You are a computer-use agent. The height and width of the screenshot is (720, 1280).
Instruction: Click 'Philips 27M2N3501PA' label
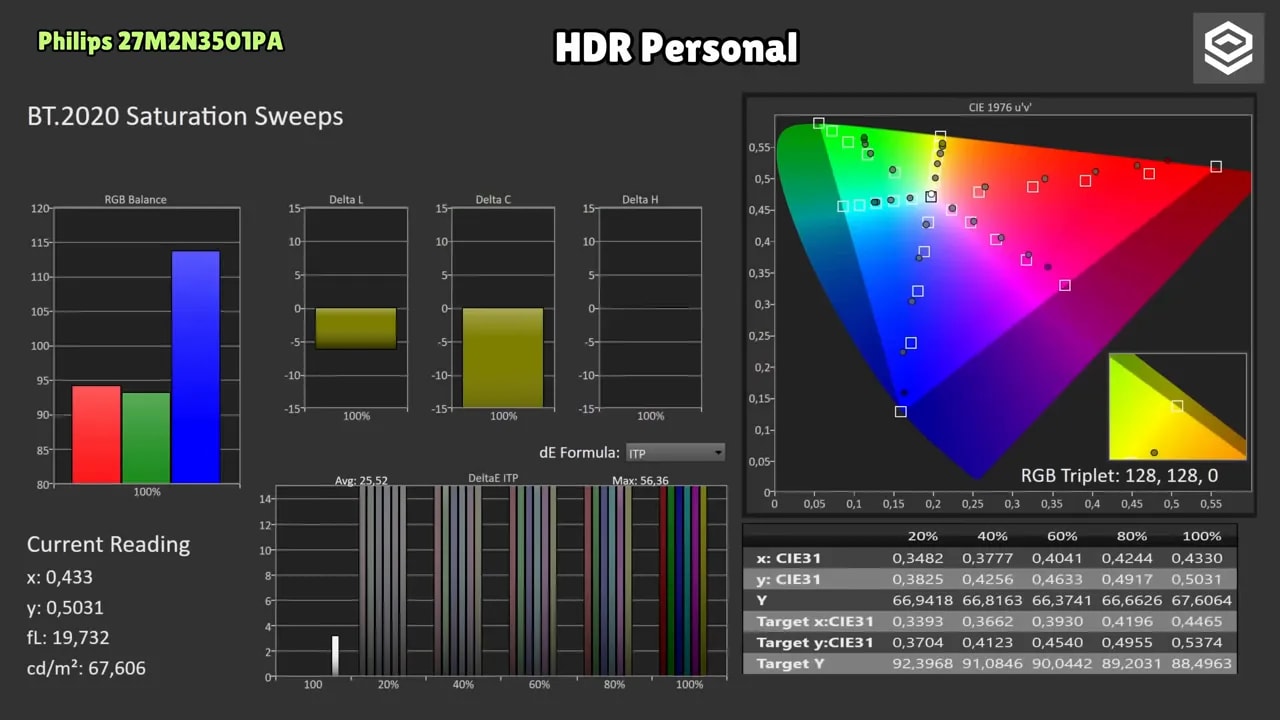(161, 41)
